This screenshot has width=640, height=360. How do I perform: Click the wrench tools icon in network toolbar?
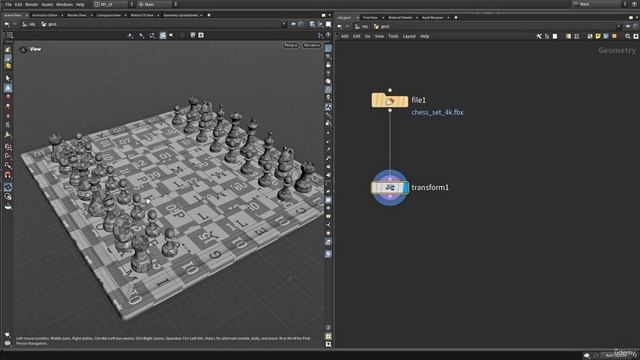(539, 36)
